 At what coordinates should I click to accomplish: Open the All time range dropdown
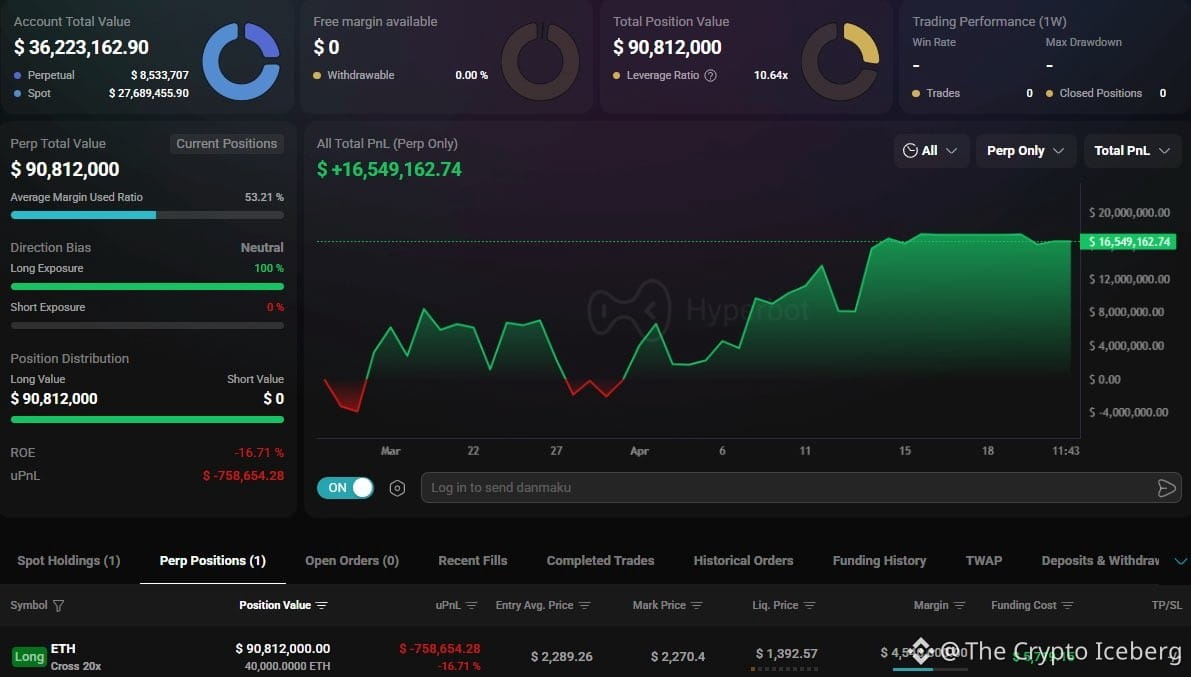[x=930, y=150]
